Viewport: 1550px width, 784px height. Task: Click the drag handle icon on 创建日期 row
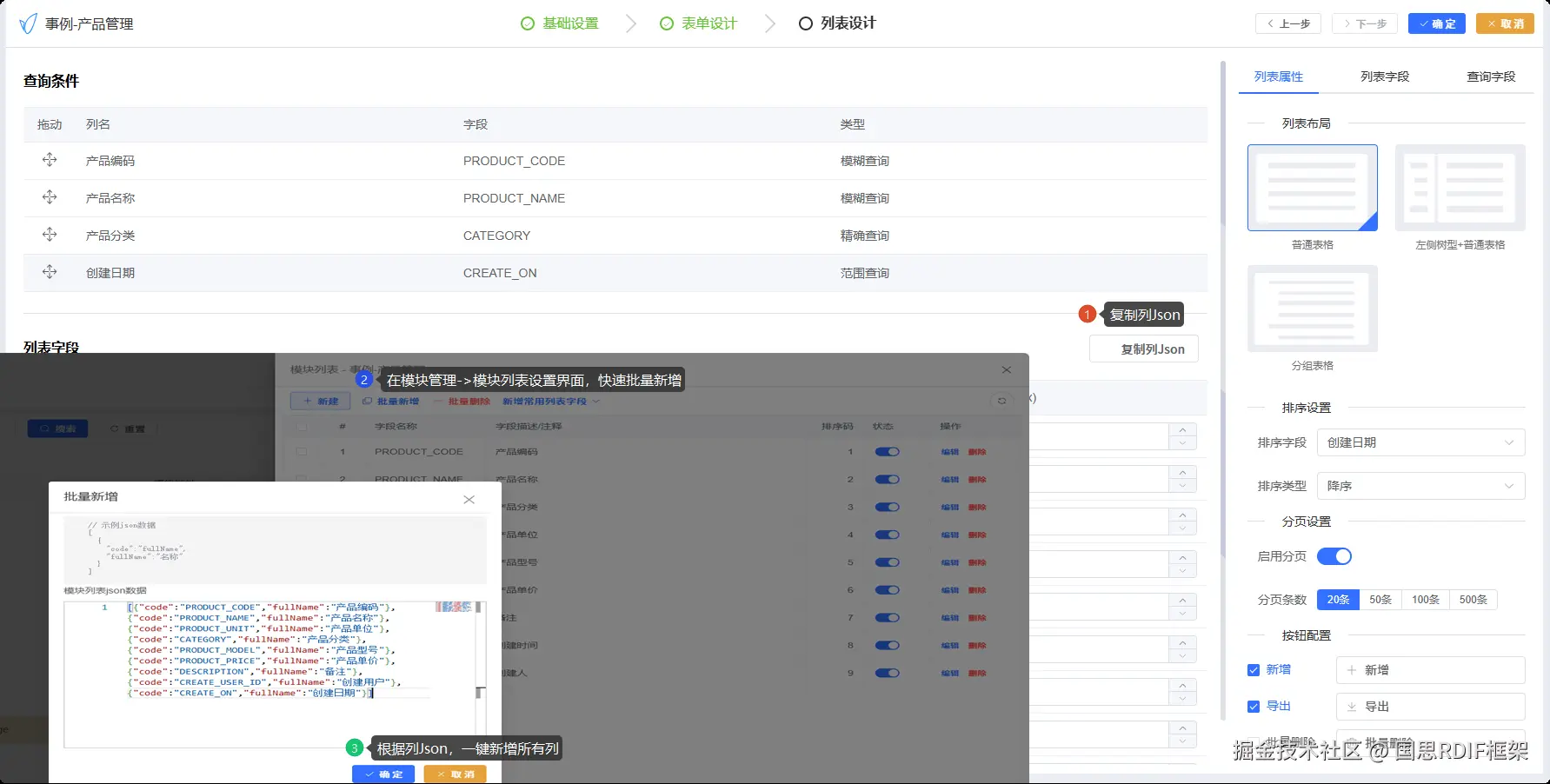tap(50, 271)
